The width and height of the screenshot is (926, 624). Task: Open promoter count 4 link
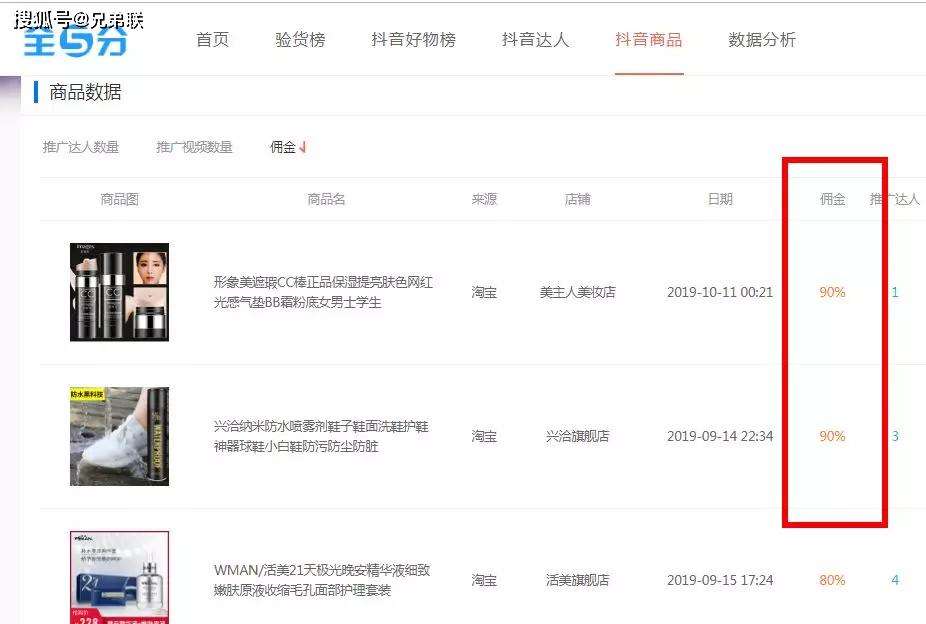point(895,580)
